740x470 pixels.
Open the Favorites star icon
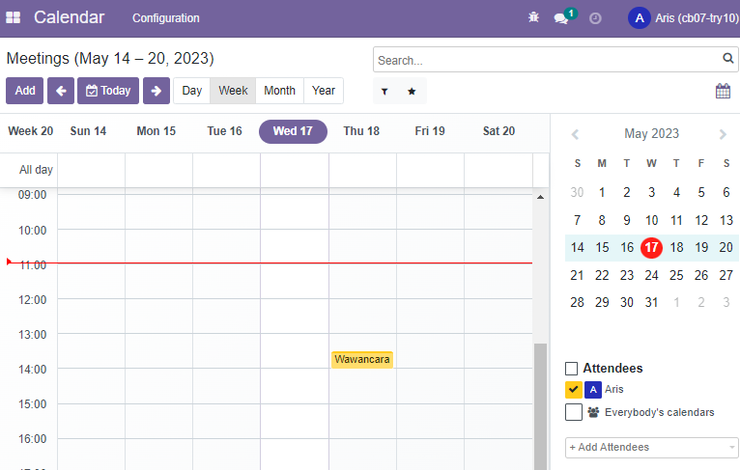[x=412, y=91]
